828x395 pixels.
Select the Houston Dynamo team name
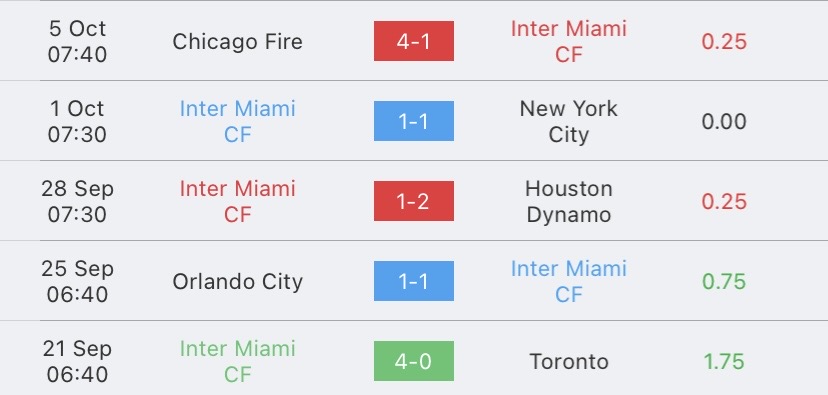coord(569,201)
